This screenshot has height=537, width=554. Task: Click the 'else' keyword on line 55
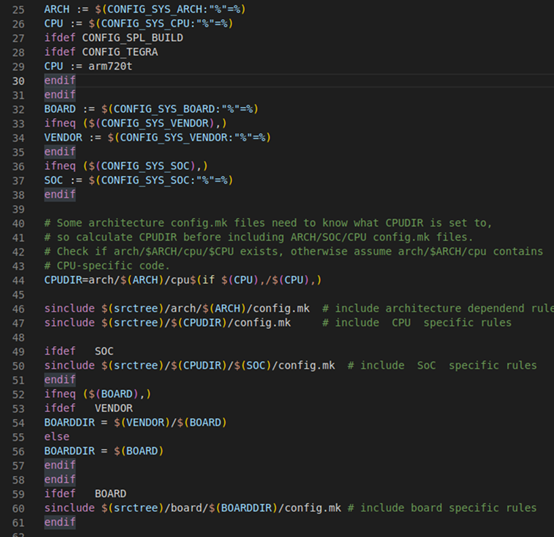click(57, 437)
